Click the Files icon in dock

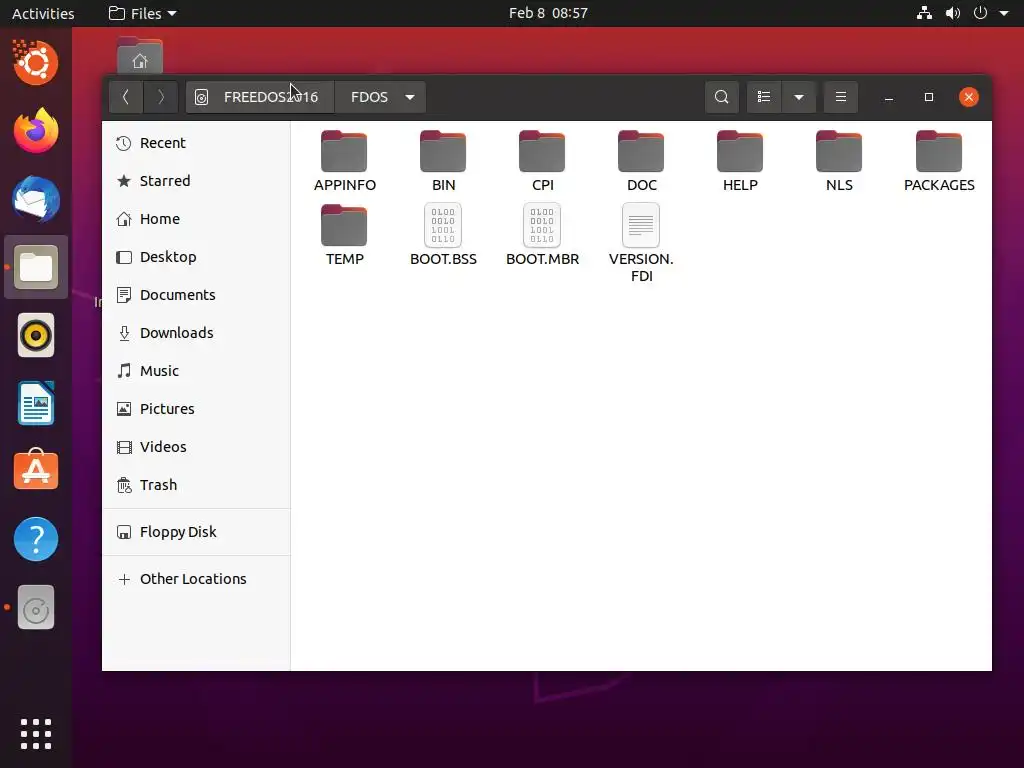36,267
